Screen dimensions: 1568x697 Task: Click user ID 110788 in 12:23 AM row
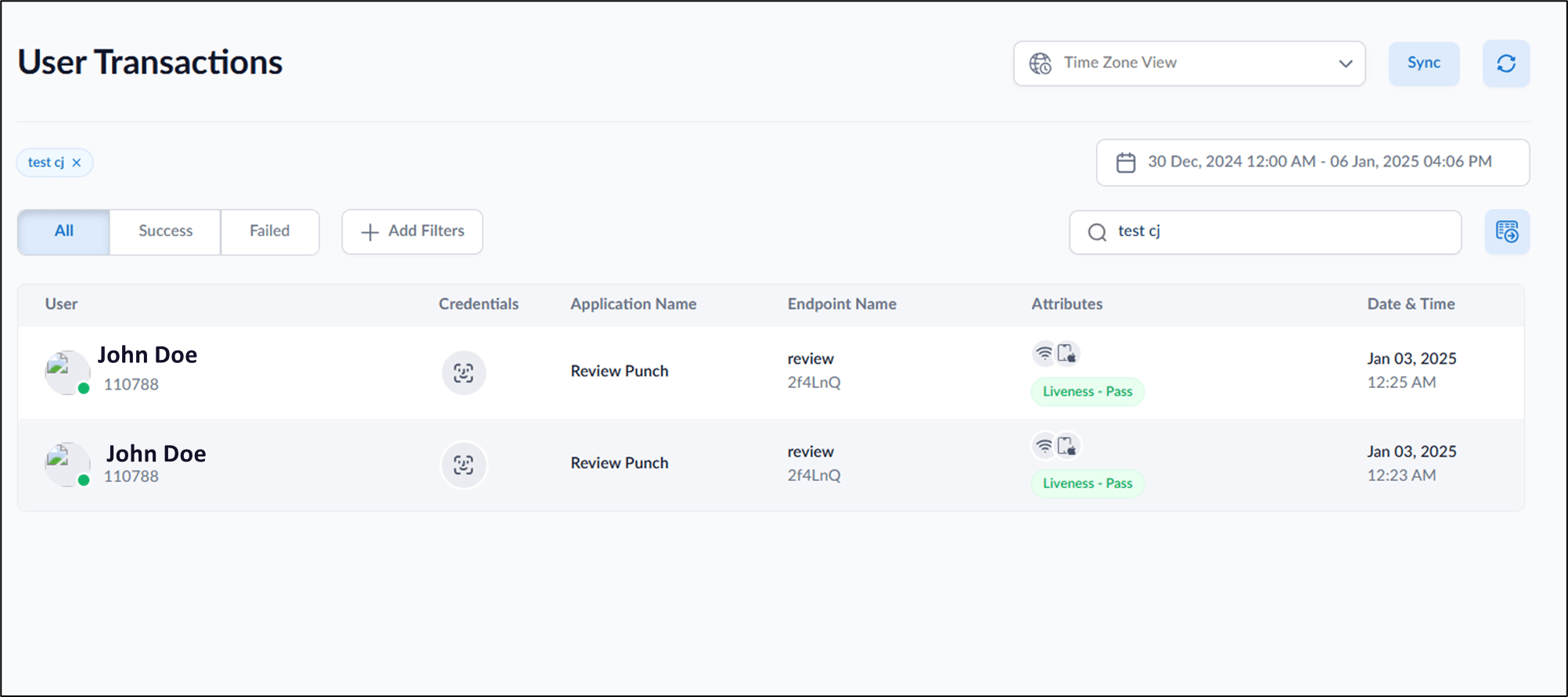click(131, 476)
